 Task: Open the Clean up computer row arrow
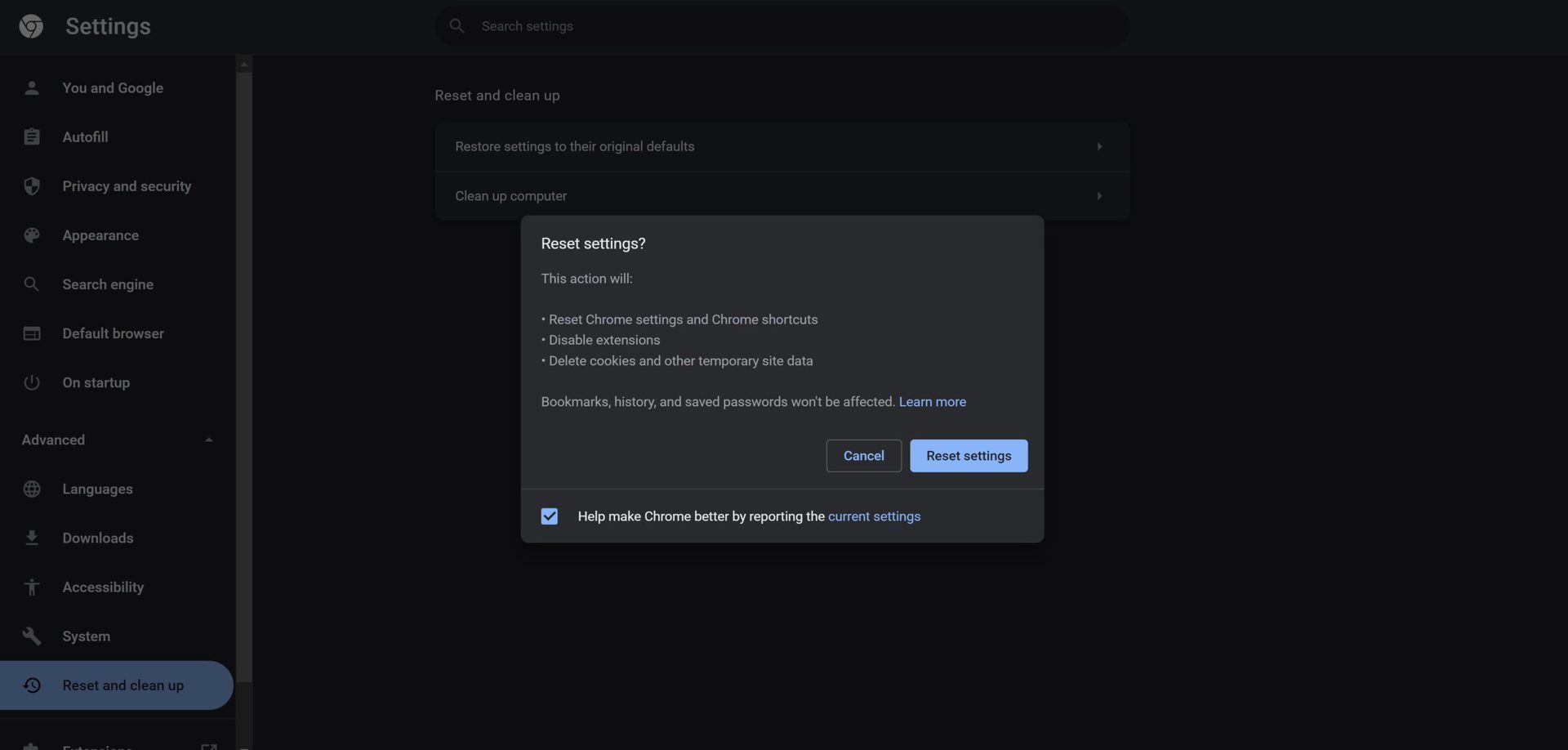coord(1099,196)
